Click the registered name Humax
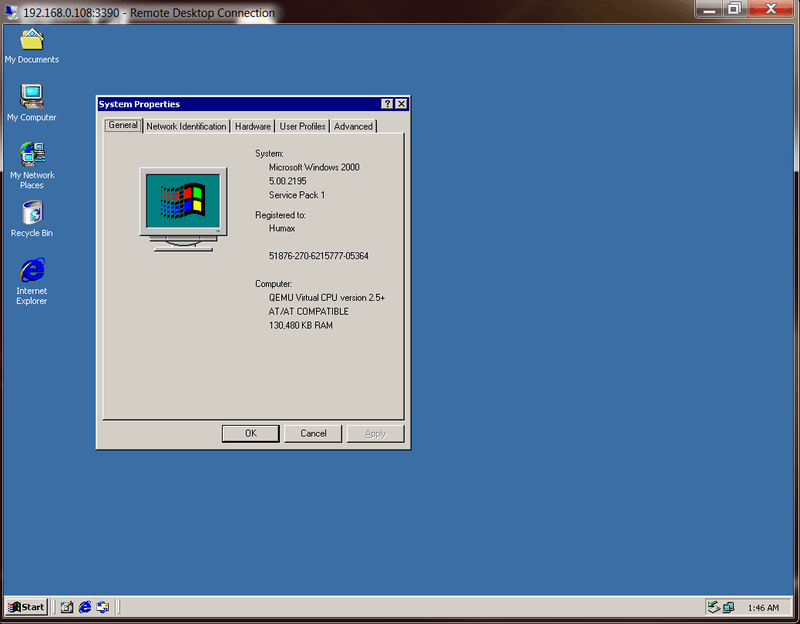This screenshot has width=800, height=624. 282,228
